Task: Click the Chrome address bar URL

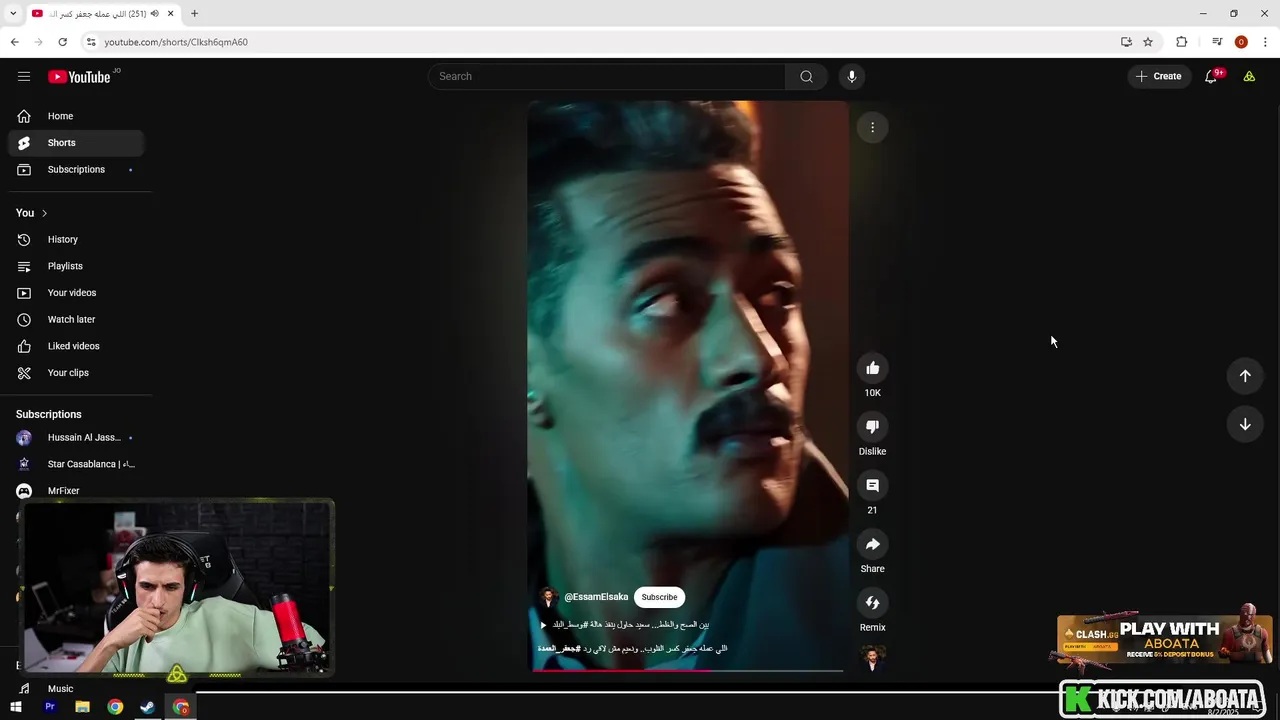Action: (176, 42)
